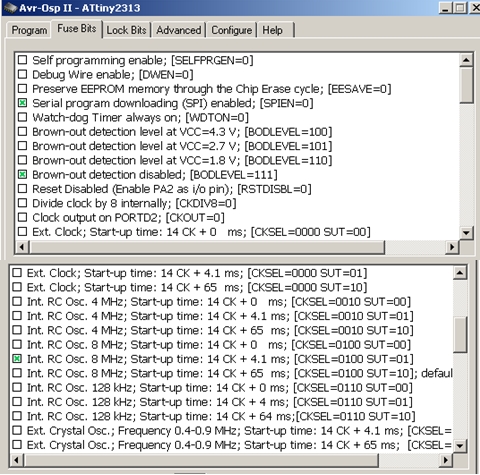The image size is (480, 475).
Task: Switch to the Program tab
Action: pyautogui.click(x=29, y=30)
